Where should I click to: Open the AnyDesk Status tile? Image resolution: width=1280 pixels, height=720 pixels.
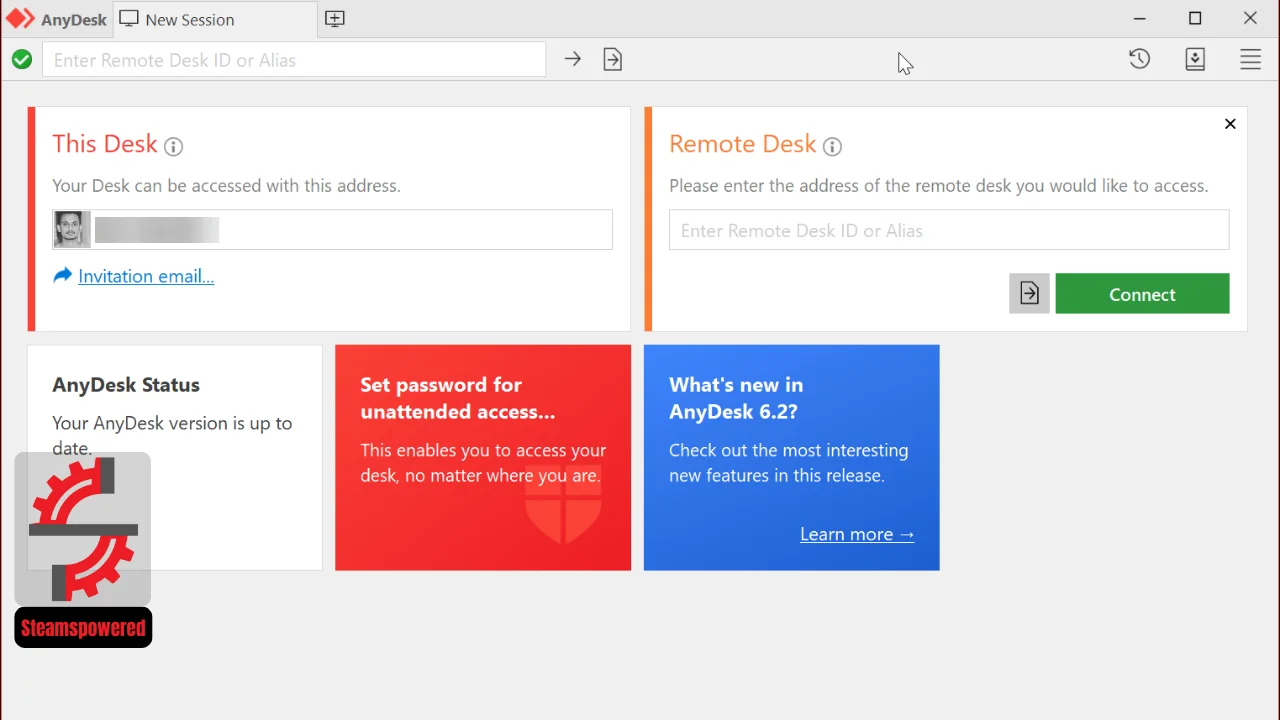click(x=175, y=458)
